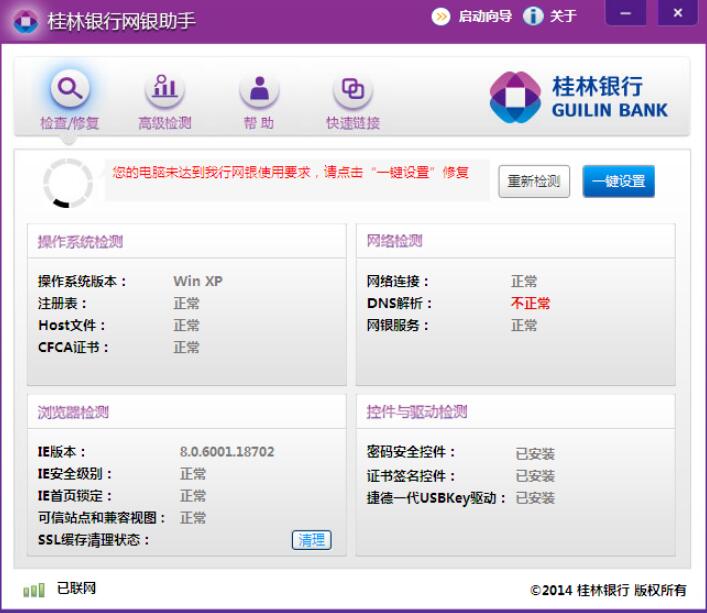Click the 捷德一代USBKey驱动 label

tap(436, 498)
